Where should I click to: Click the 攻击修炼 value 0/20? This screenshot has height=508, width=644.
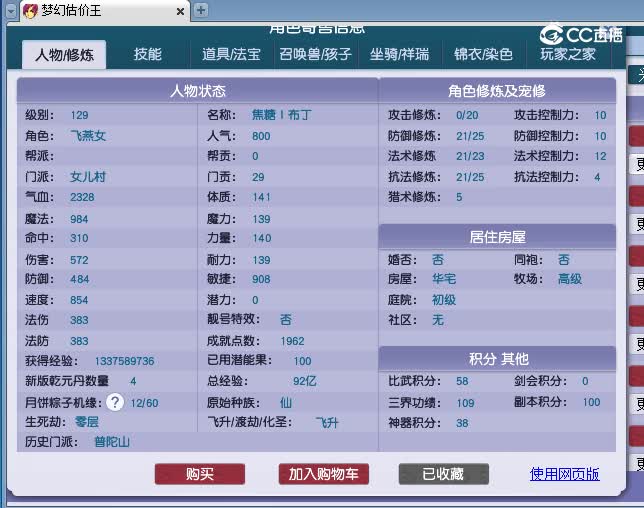pyautogui.click(x=467, y=115)
